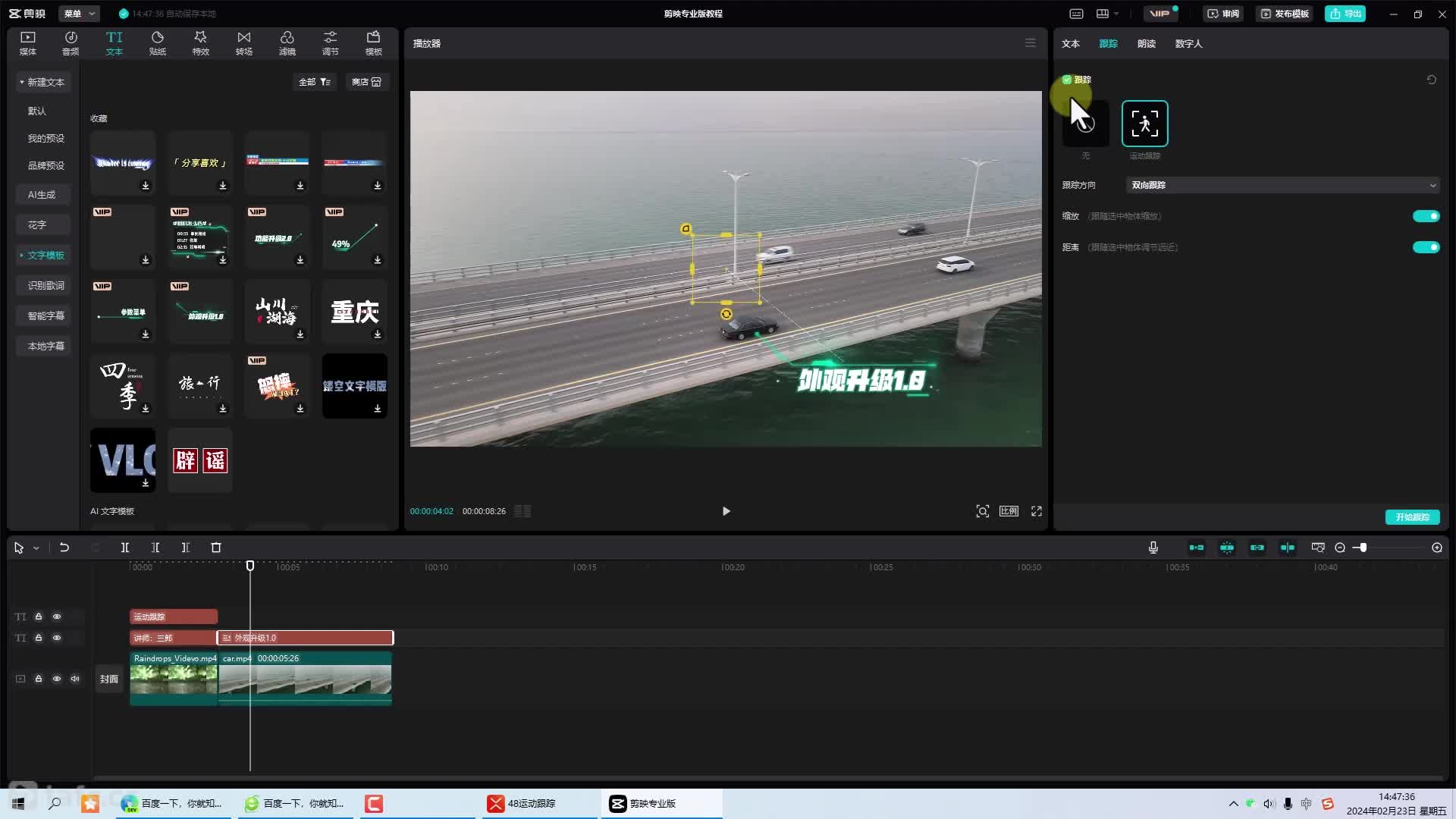
Task: Mute the main video track audio
Action: pos(75,679)
